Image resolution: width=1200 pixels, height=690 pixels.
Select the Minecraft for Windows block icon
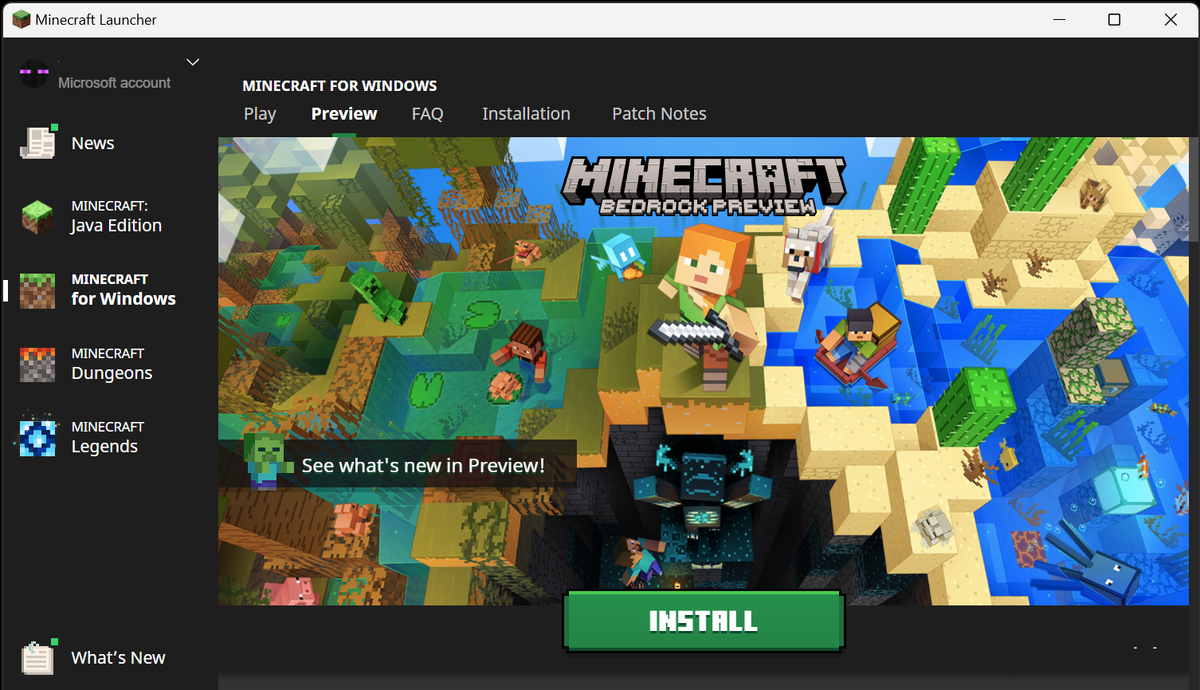tap(38, 290)
